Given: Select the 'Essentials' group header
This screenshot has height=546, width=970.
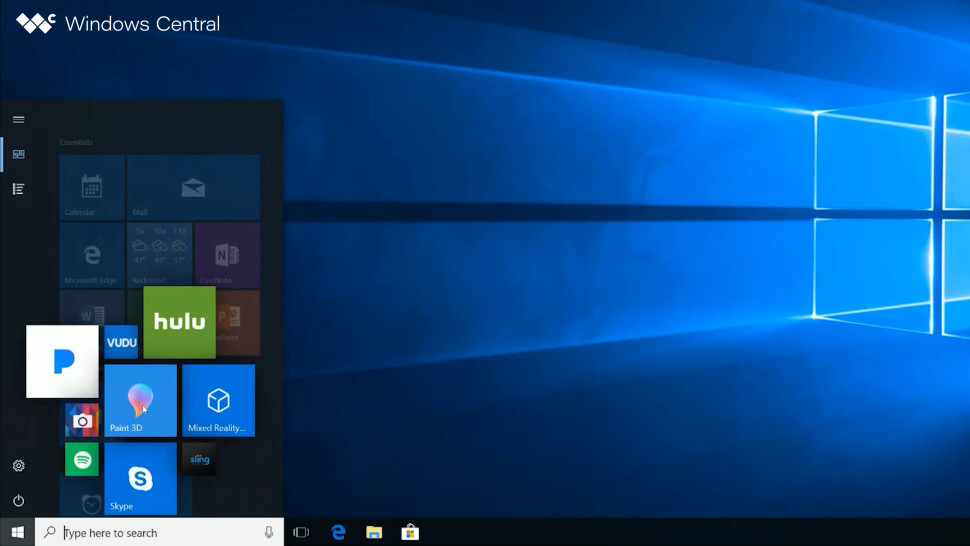Looking at the screenshot, I should [76, 142].
